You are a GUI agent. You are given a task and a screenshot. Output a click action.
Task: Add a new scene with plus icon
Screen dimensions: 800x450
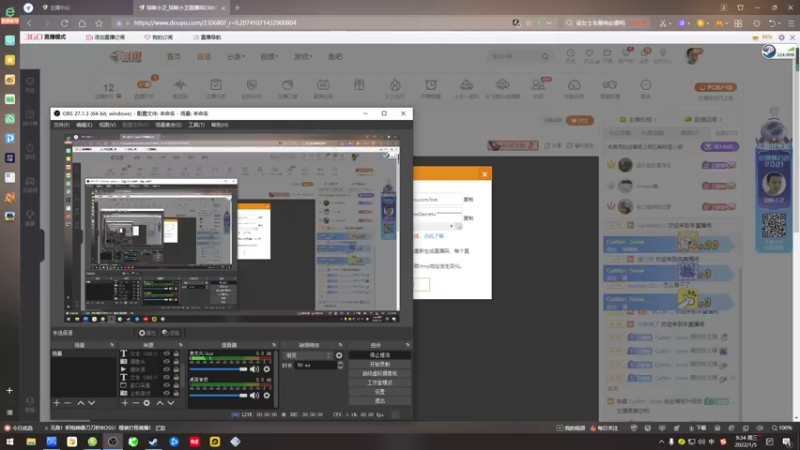[57, 403]
